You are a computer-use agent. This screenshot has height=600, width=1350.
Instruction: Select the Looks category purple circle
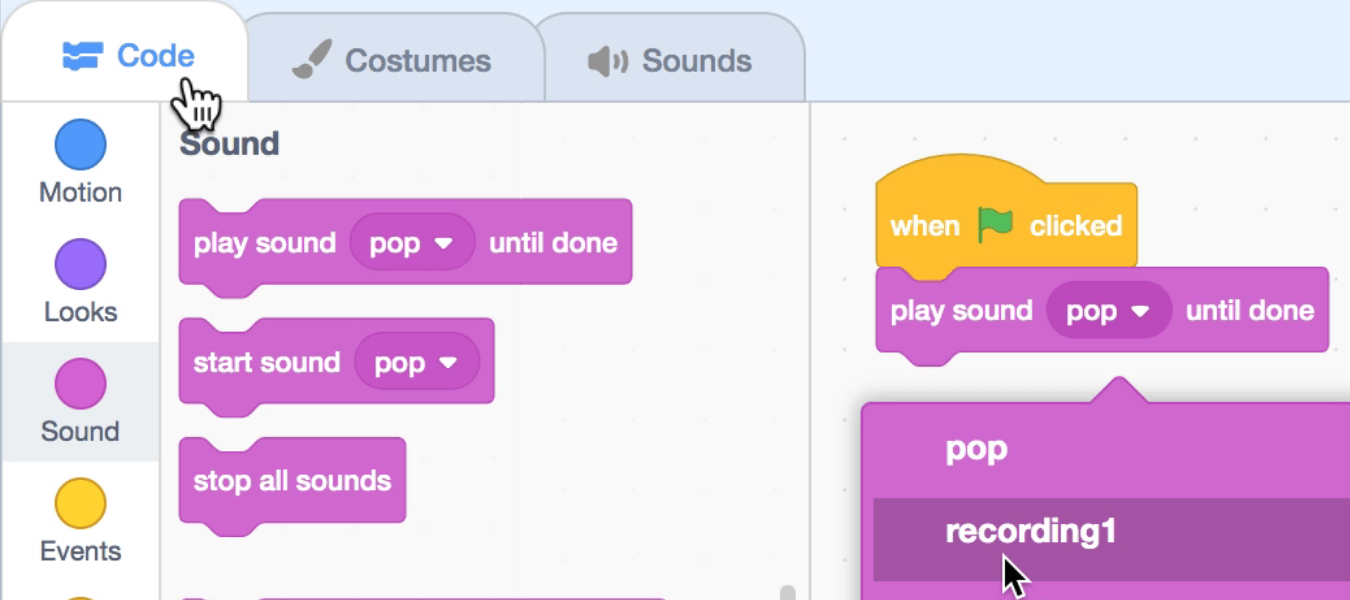tap(80, 265)
